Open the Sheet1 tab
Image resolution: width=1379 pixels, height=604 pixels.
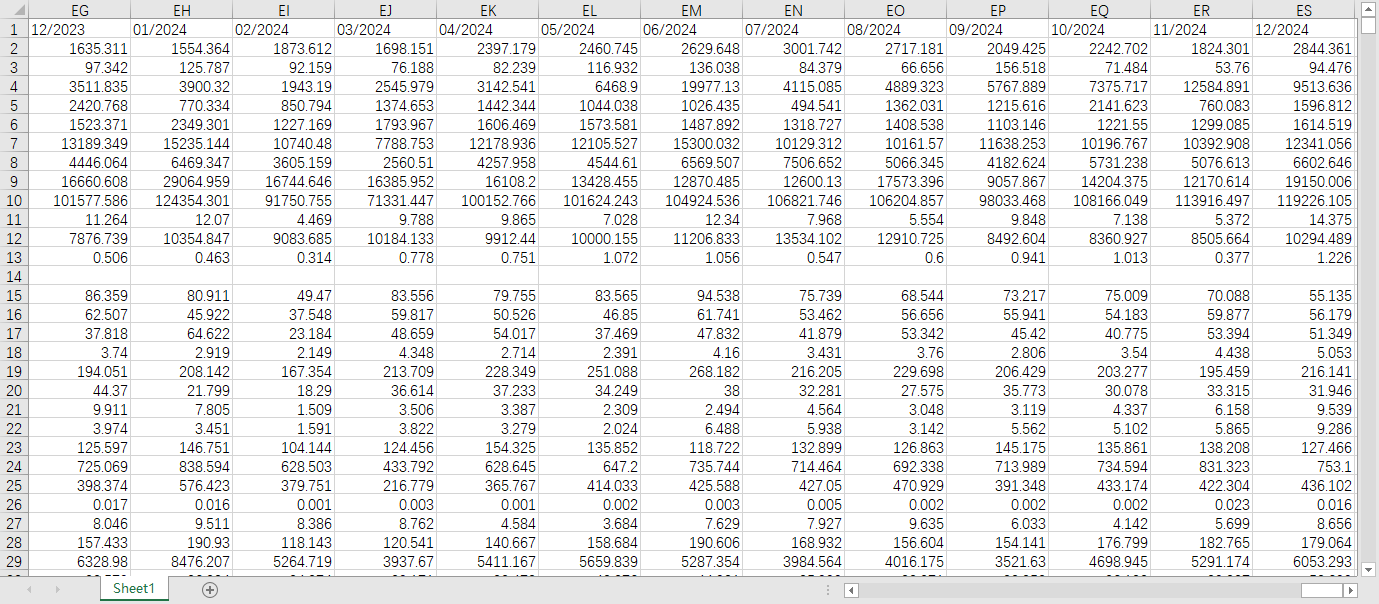[134, 589]
